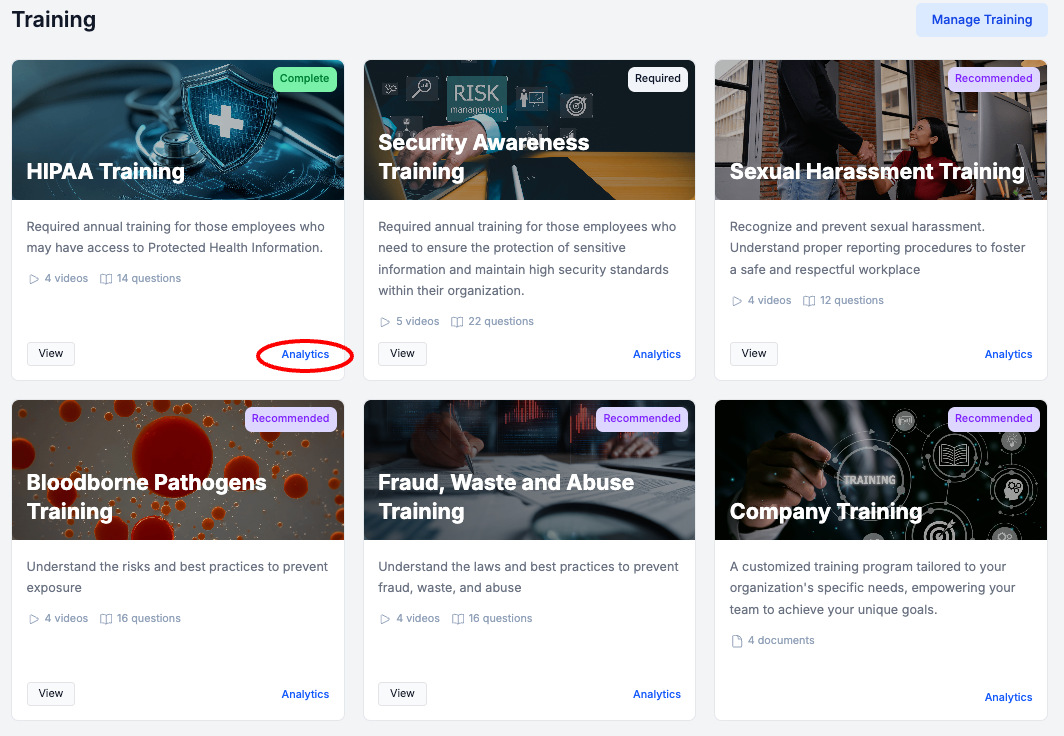Click the Bloodborne Pathogens description text

[x=177, y=577]
